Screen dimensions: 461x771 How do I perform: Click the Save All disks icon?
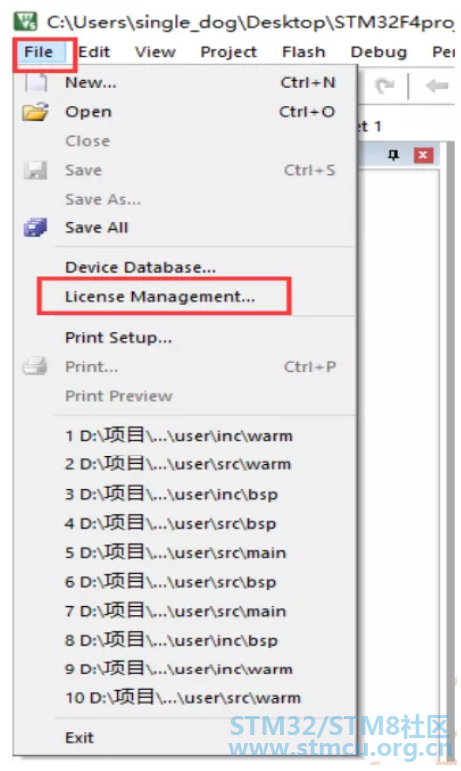click(x=35, y=228)
